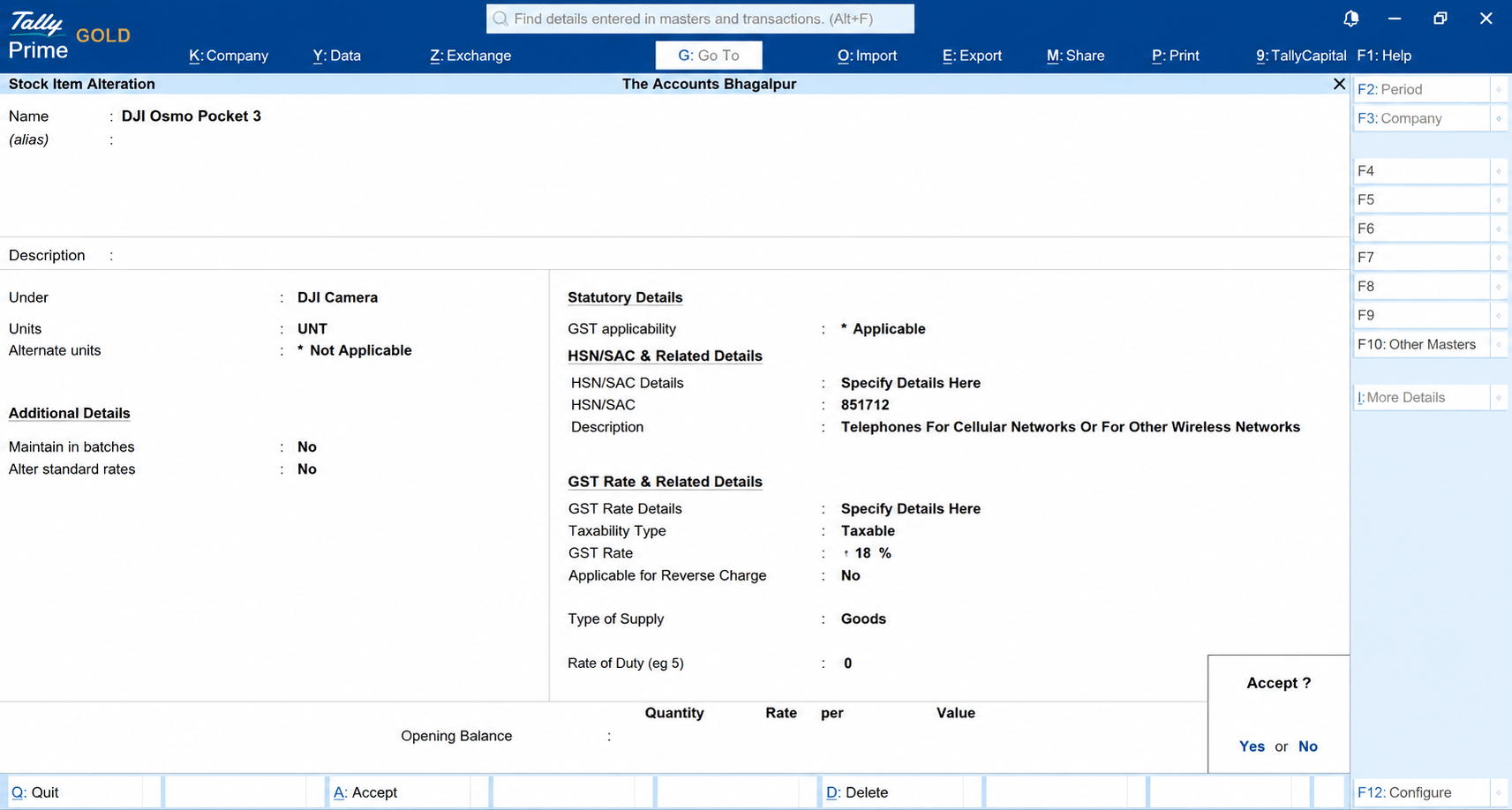Screen dimensions: 1512x810
Task: Select the GST Rate Details Specify Details Here value
Action: (911, 509)
